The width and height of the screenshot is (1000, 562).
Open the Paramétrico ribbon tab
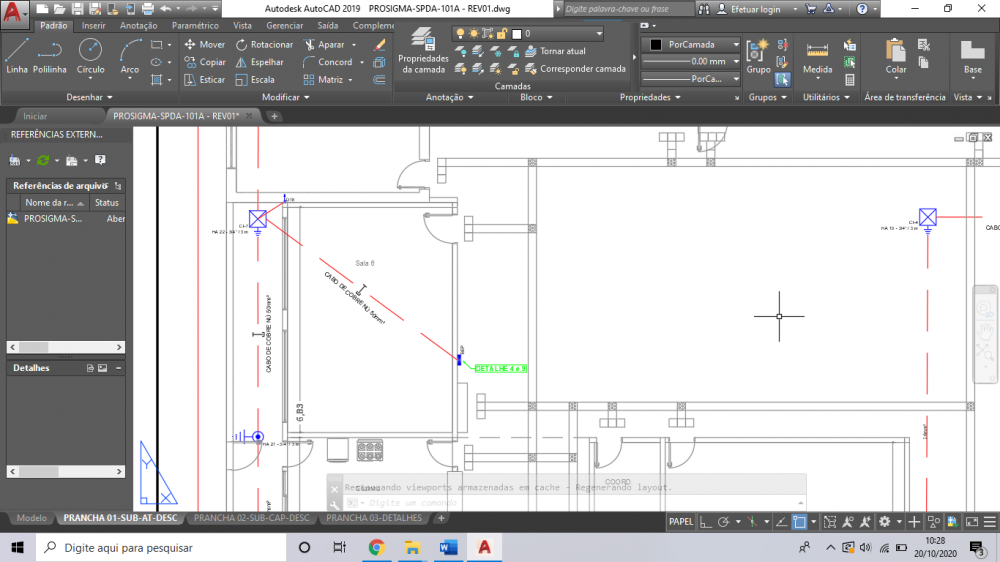(195, 26)
